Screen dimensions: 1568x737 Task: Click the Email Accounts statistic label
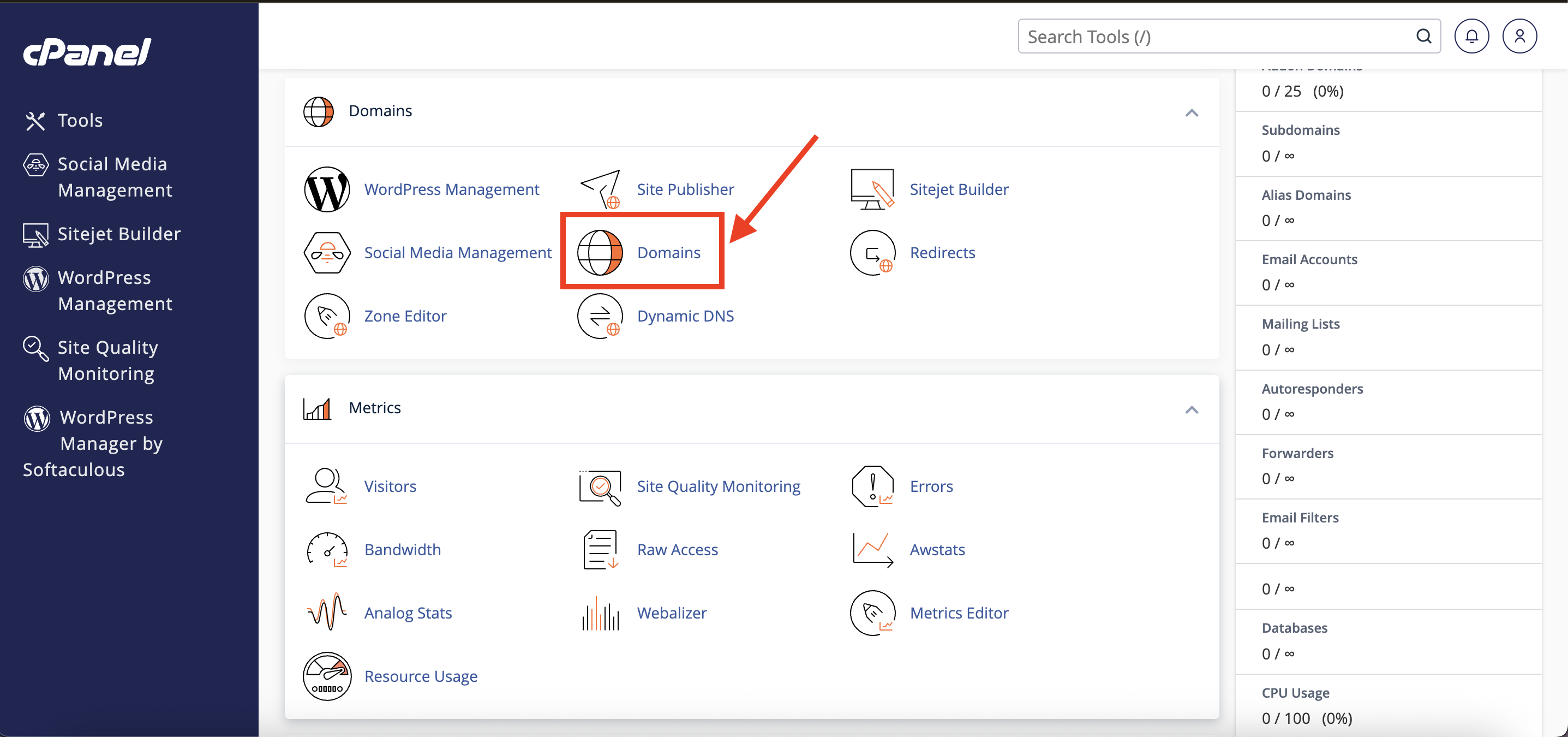1309,259
